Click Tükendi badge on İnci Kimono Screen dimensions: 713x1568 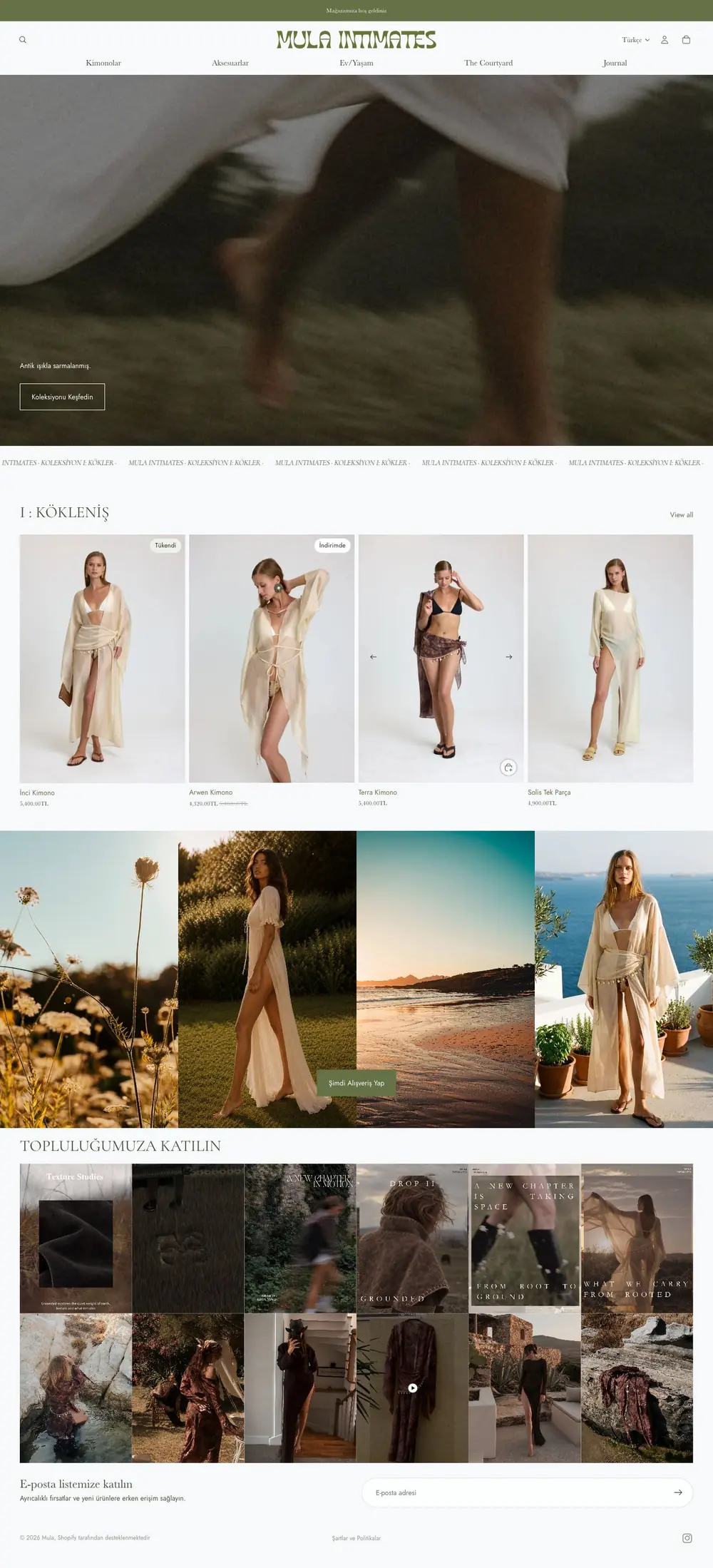(165, 545)
